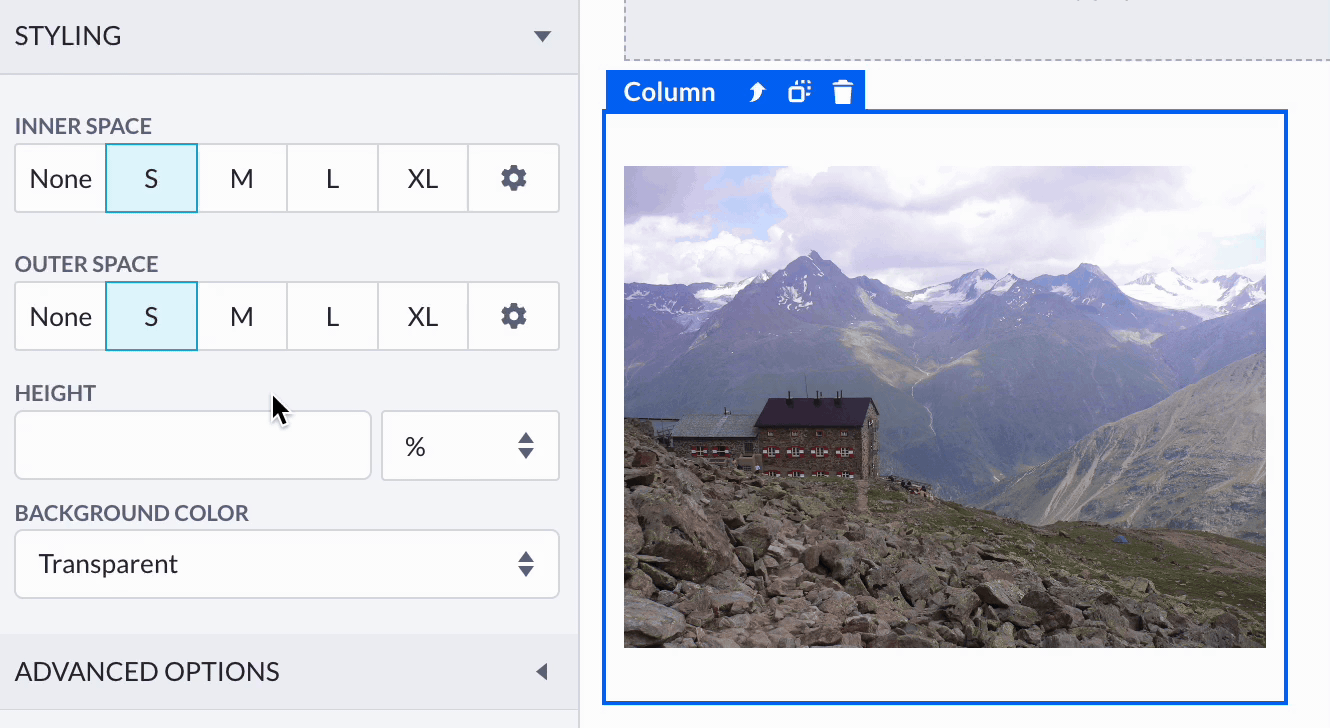Open custom Inner Space gear settings

(x=513, y=178)
